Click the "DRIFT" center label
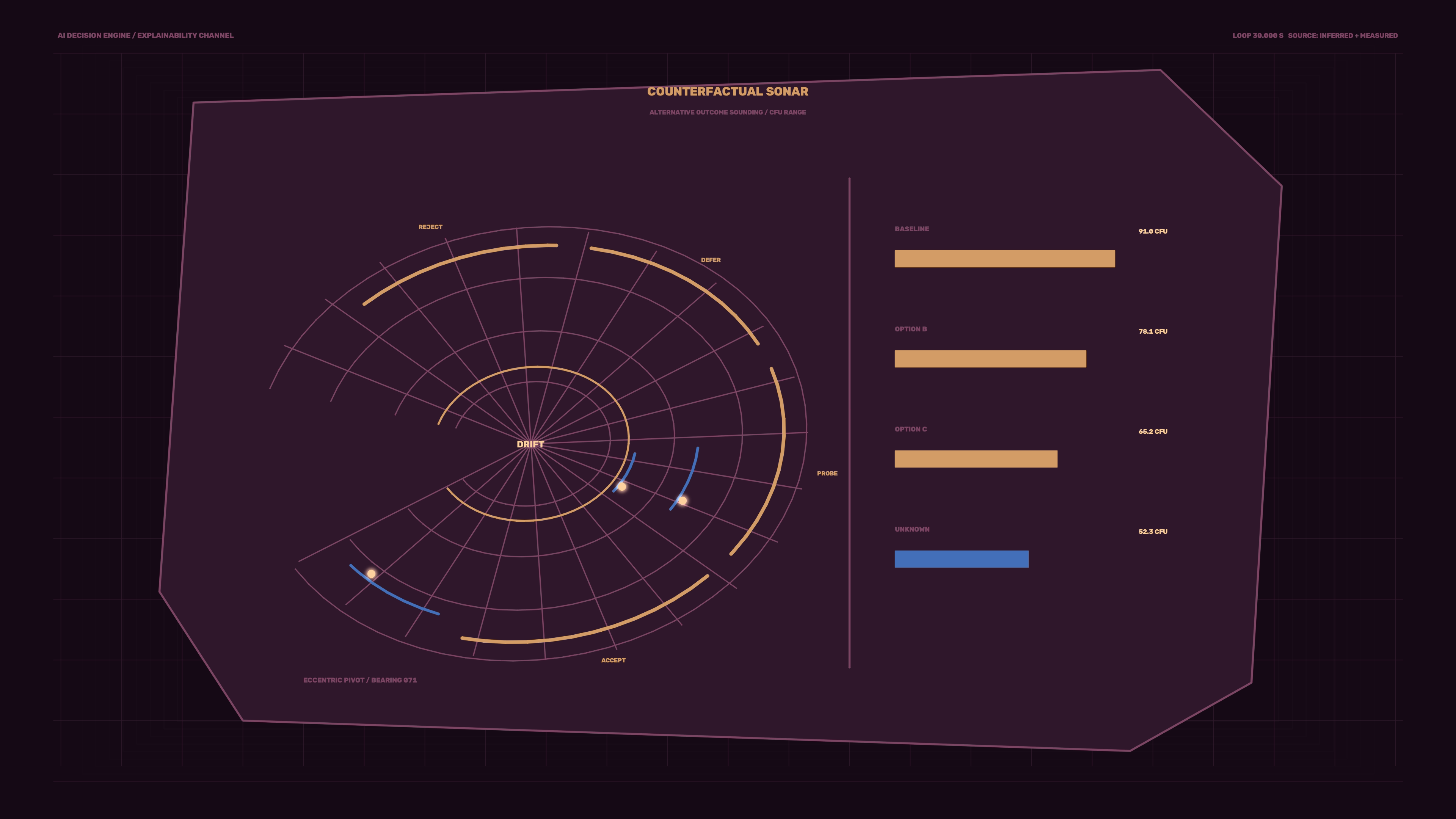This screenshot has height=819, width=1456. 530,444
